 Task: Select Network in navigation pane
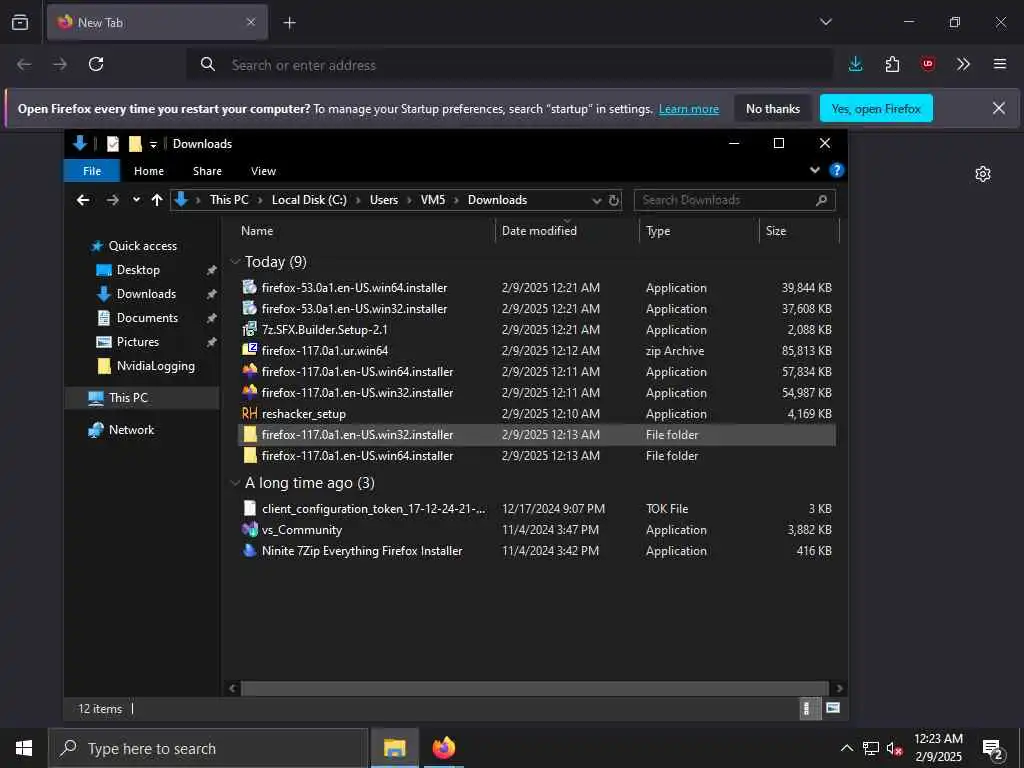131,430
